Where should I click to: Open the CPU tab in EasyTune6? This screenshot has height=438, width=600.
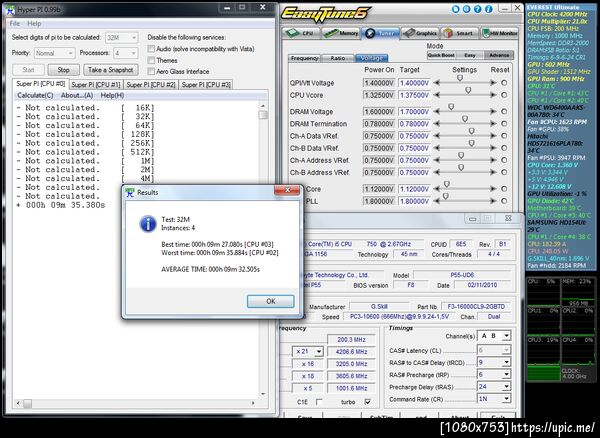301,33
